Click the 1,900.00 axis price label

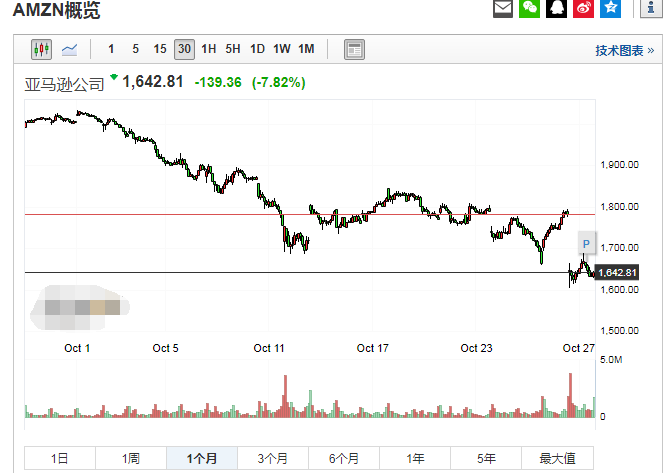(619, 165)
